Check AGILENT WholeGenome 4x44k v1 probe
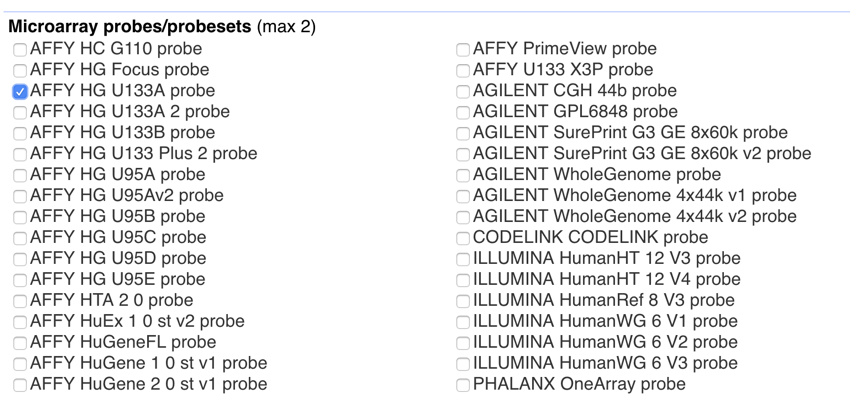The width and height of the screenshot is (850, 402). tap(463, 196)
